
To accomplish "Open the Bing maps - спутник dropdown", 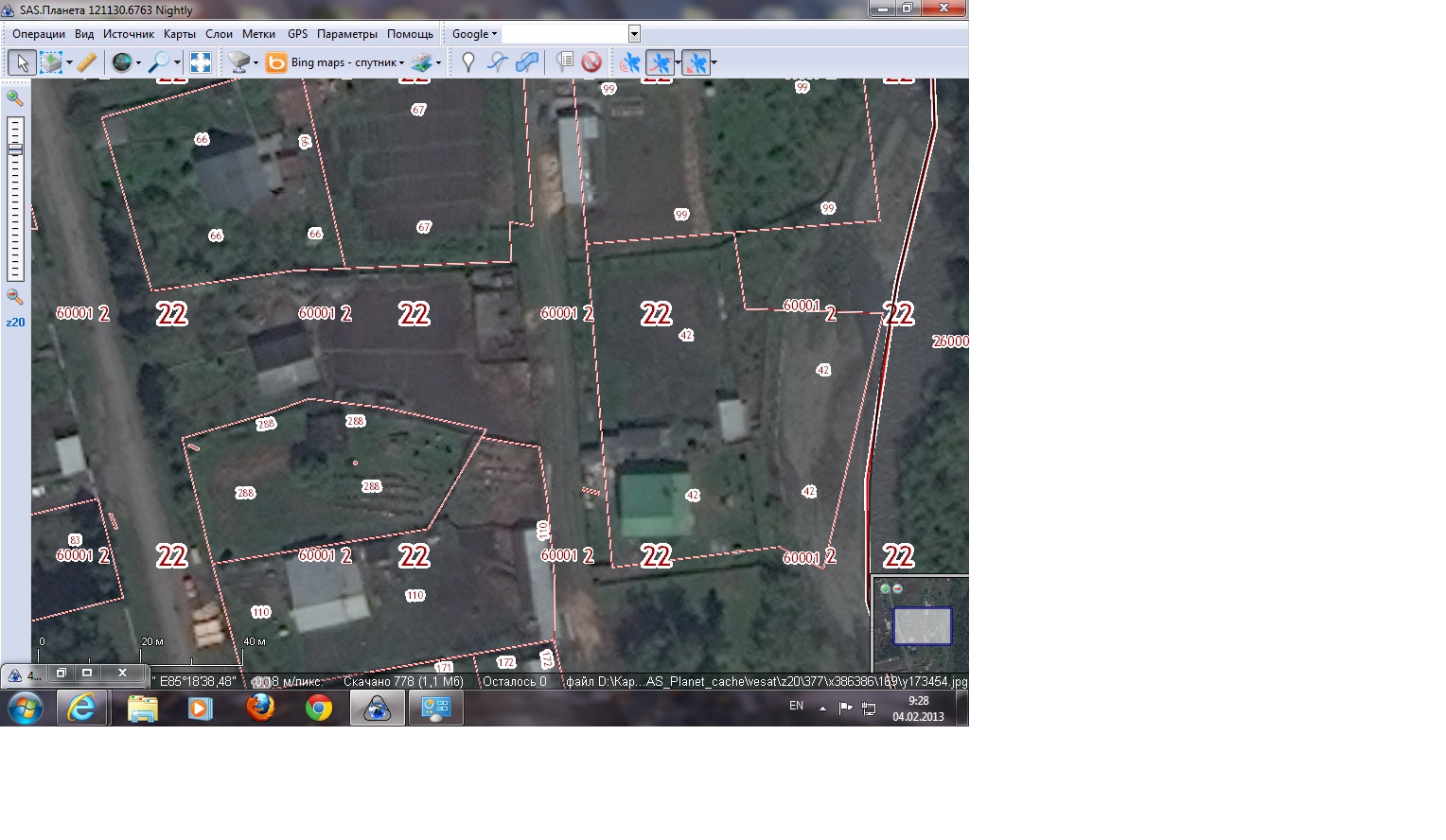I will coord(346,62).
